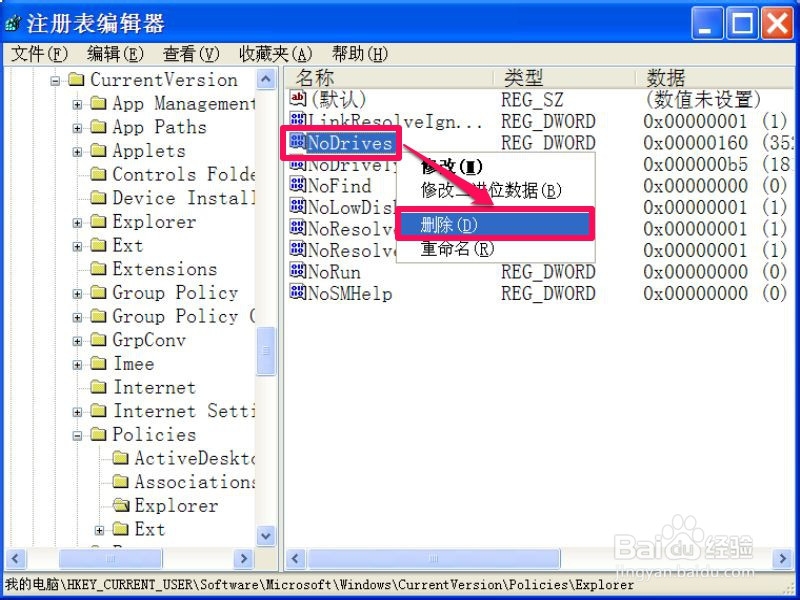Viewport: 800px width, 600px height.
Task: Choose 修改(M) in context menu
Action: [495, 166]
